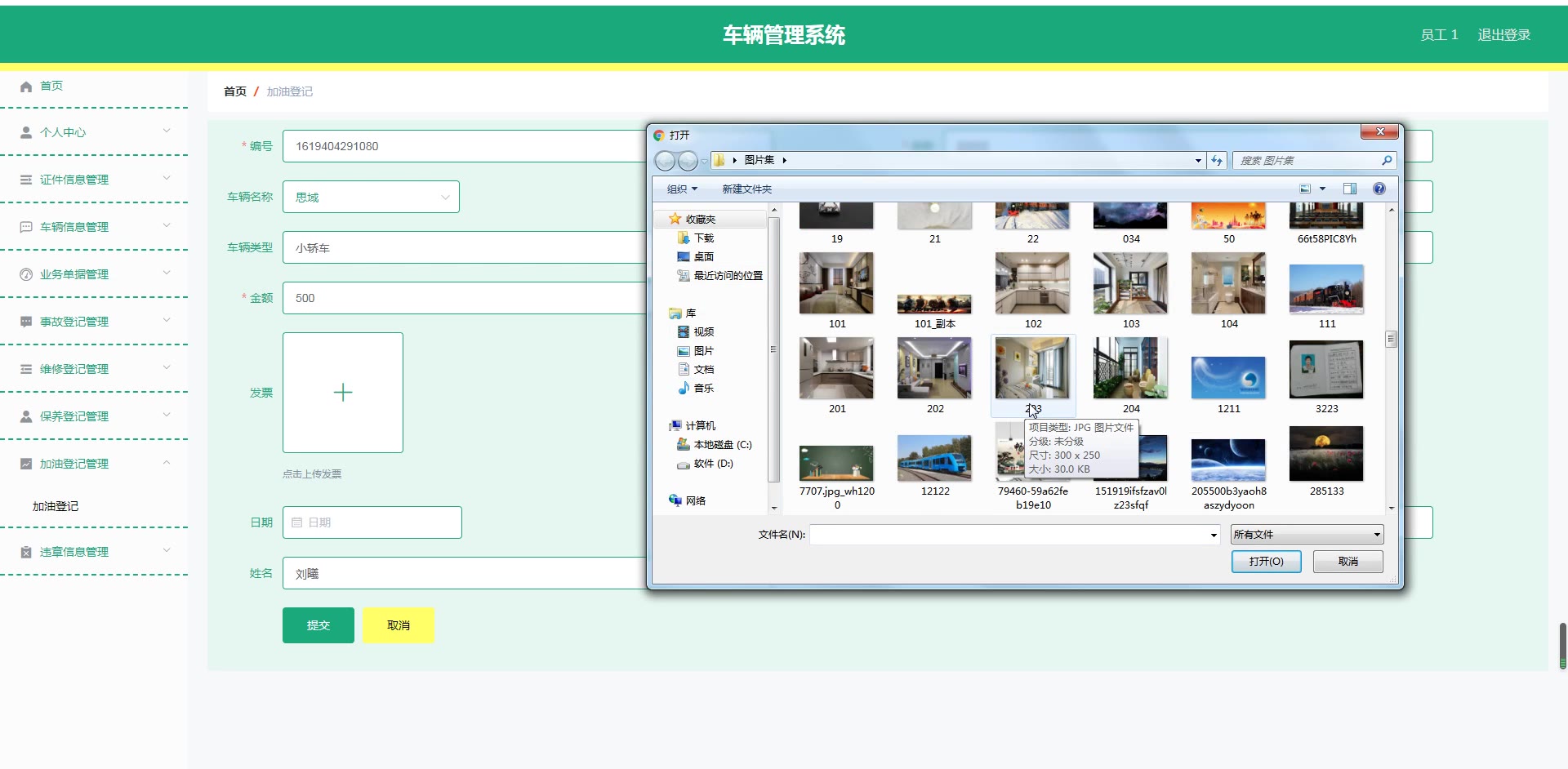Image resolution: width=1568 pixels, height=769 pixels.
Task: Go to 首页 in the sidebar
Action: pyautogui.click(x=51, y=86)
